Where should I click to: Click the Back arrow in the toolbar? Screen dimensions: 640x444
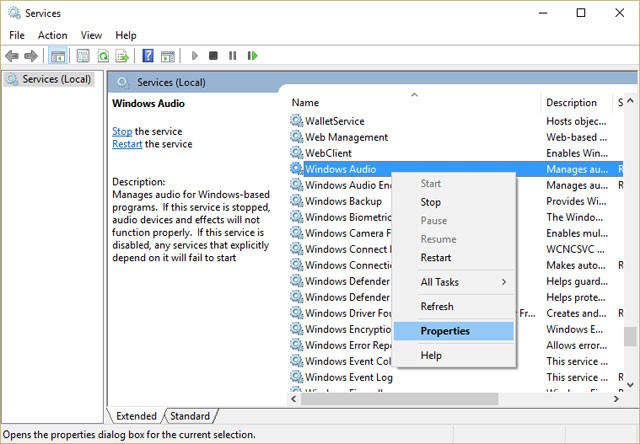[x=12, y=56]
